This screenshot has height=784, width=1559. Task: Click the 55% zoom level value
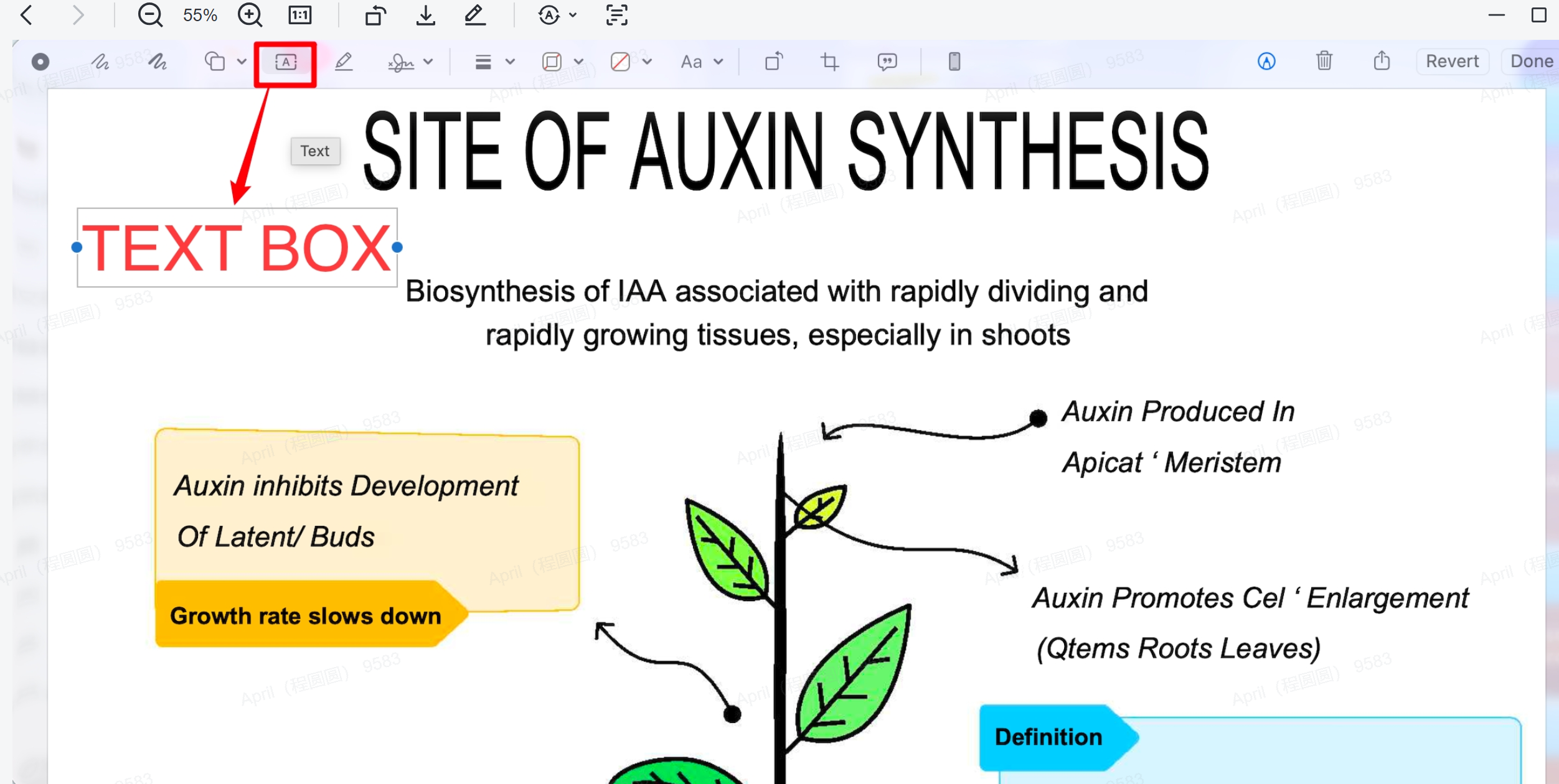tap(200, 15)
